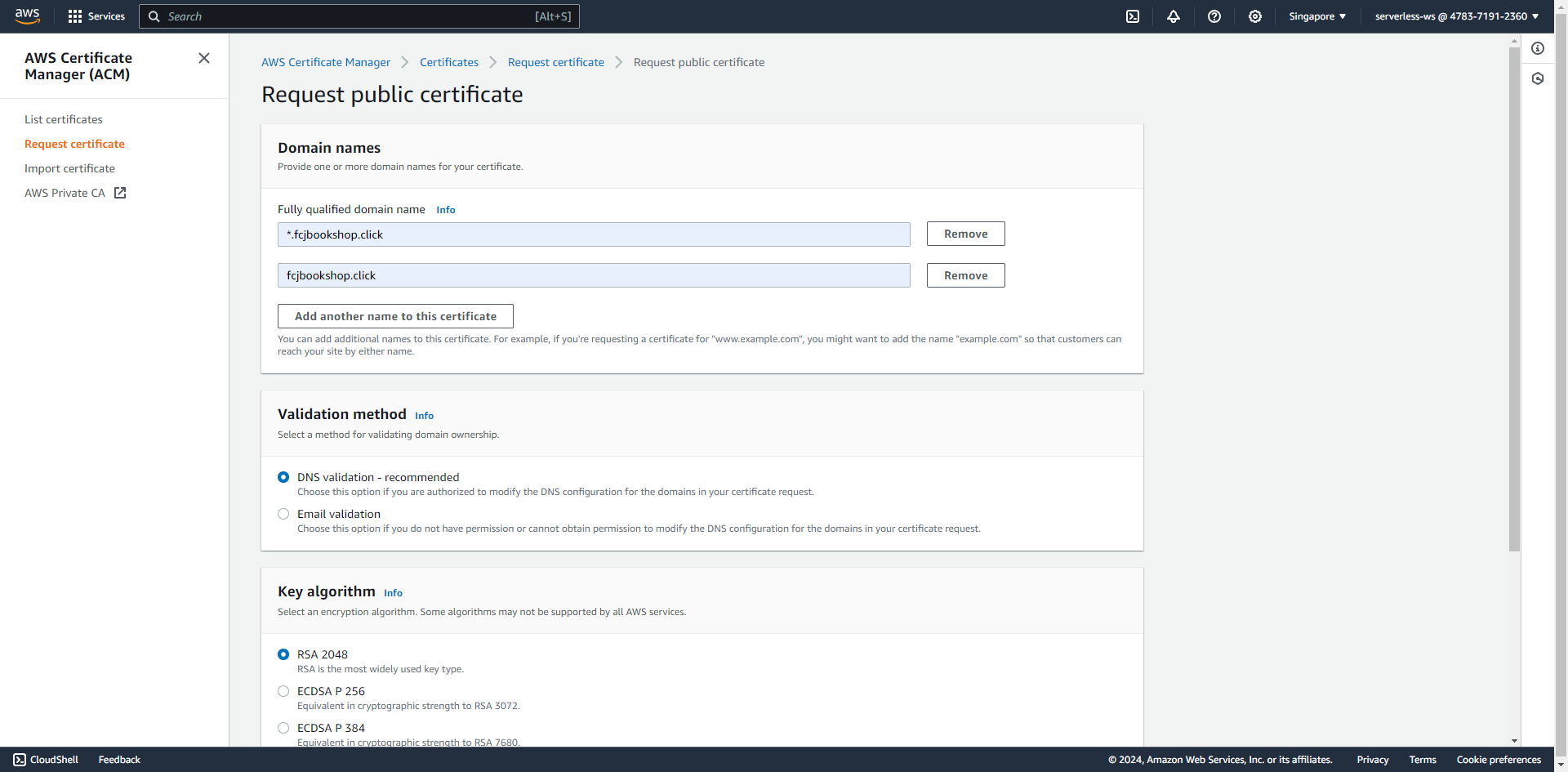Click Certificates breadcrumb
1568x772 pixels.
click(449, 62)
